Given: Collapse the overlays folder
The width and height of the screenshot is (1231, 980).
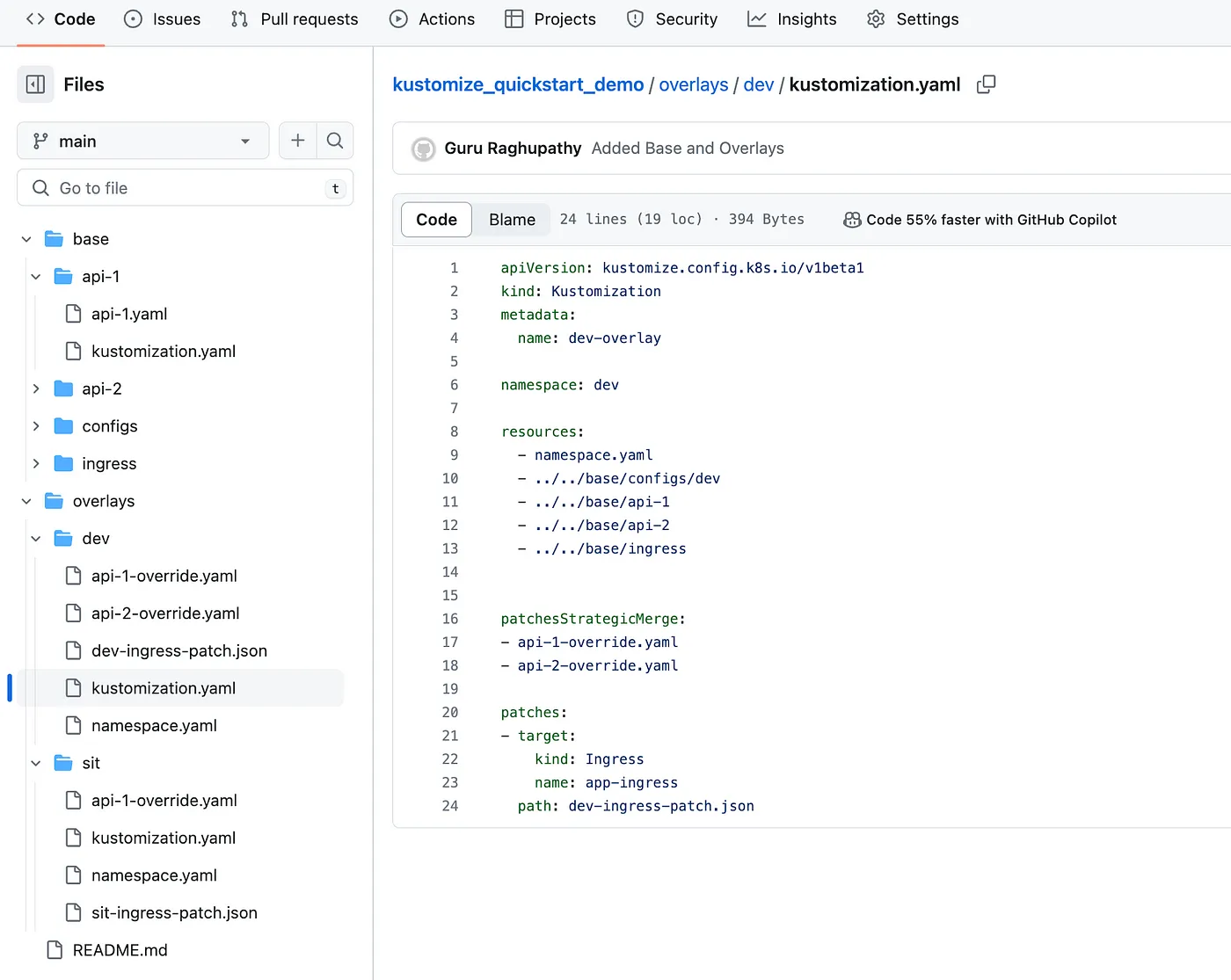Looking at the screenshot, I should [26, 501].
